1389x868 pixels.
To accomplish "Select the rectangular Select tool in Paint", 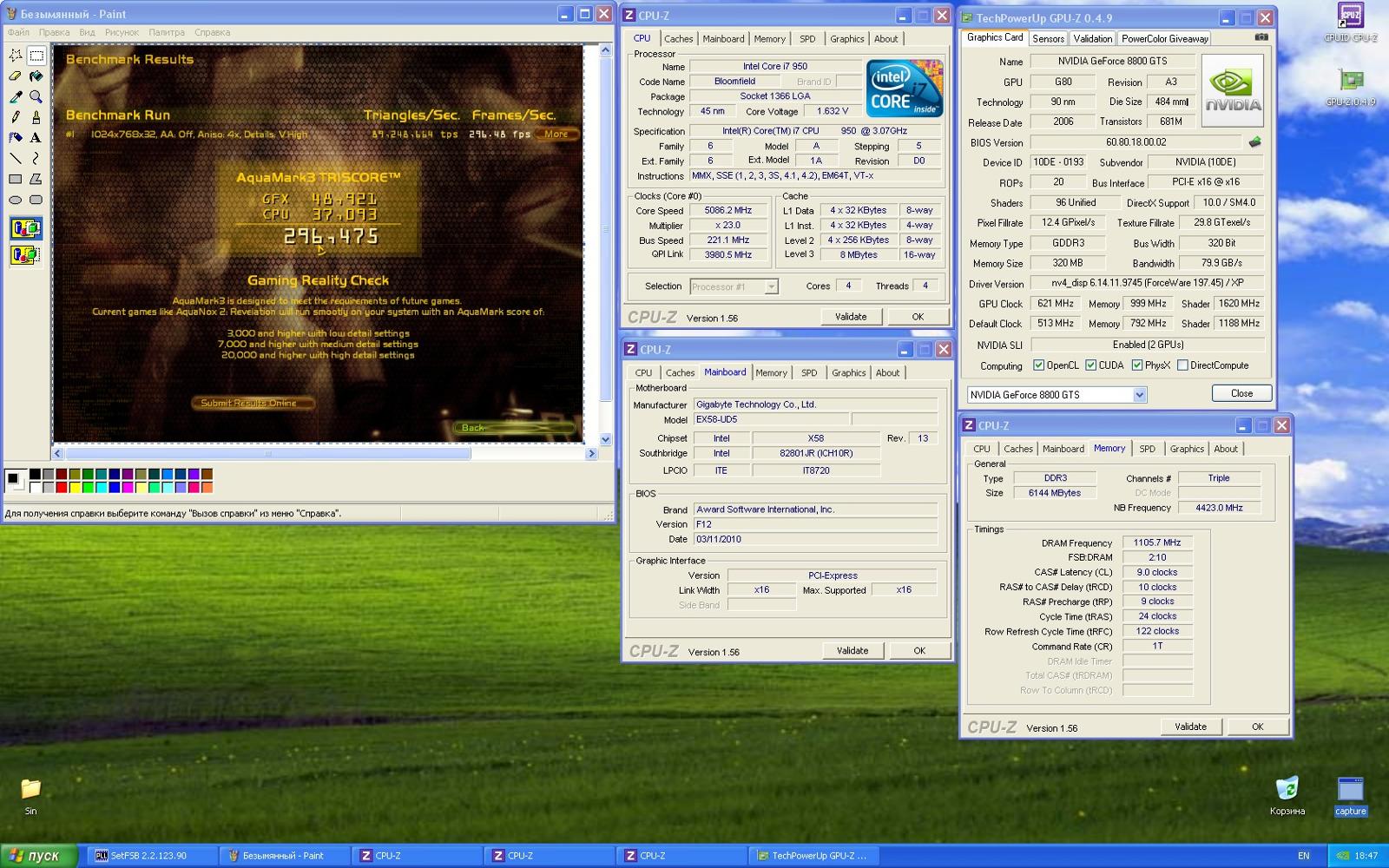I will click(36, 56).
